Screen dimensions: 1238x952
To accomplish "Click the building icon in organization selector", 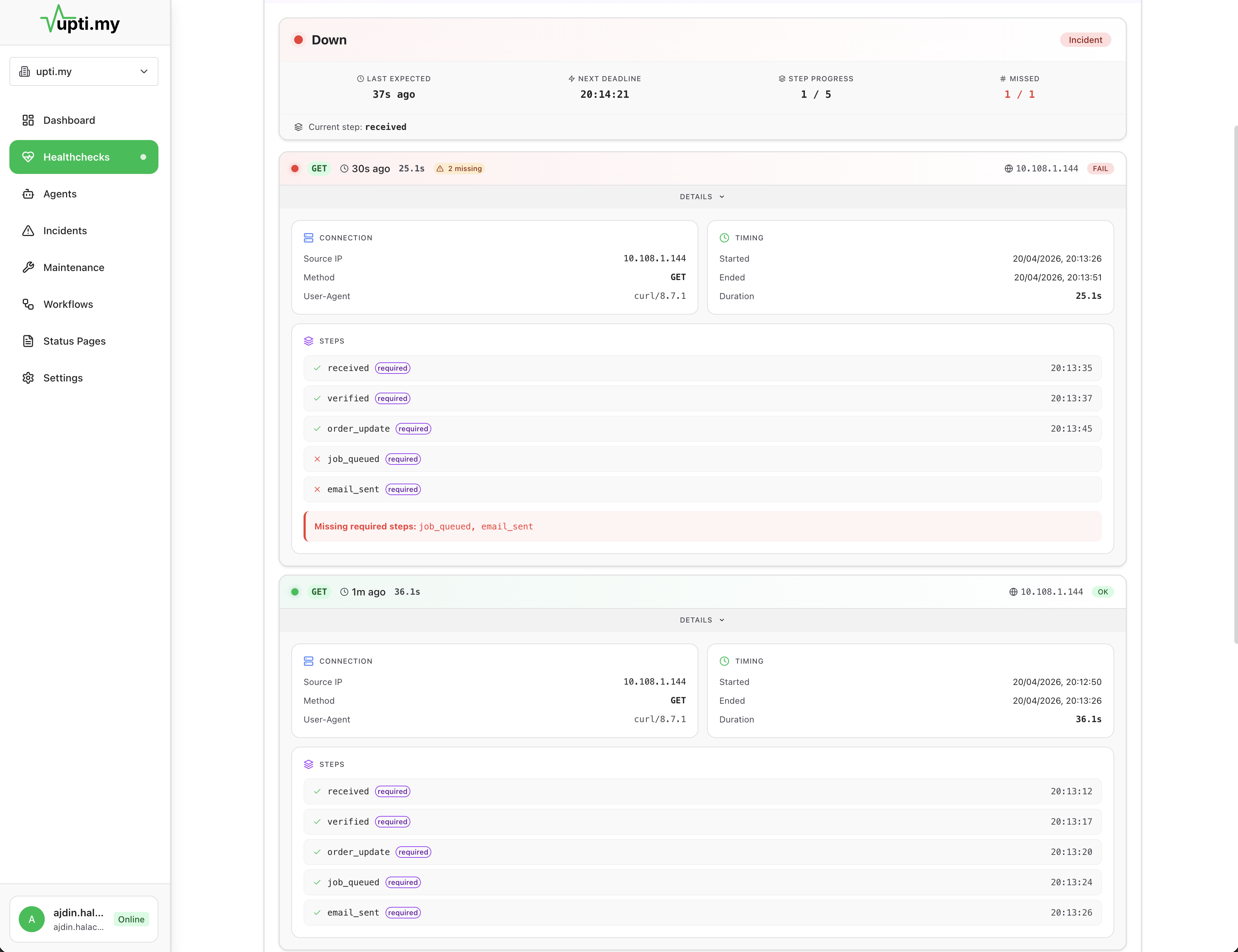I will 25,71.
